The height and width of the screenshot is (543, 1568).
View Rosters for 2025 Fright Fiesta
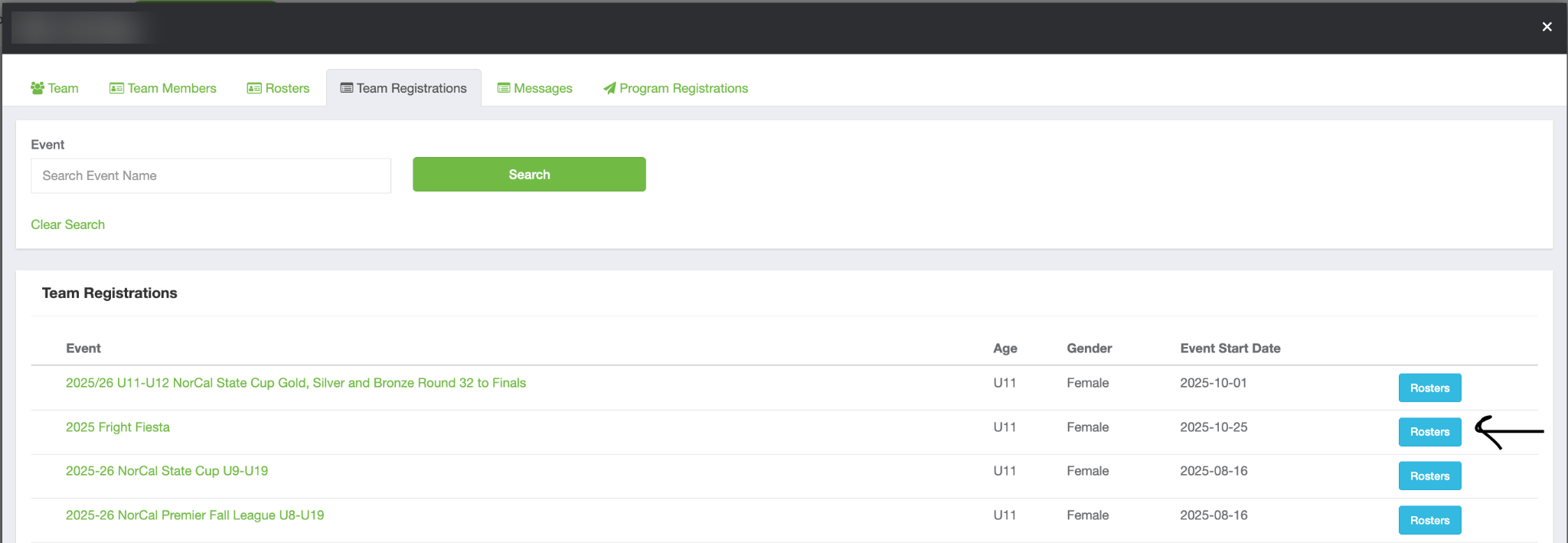click(1429, 432)
